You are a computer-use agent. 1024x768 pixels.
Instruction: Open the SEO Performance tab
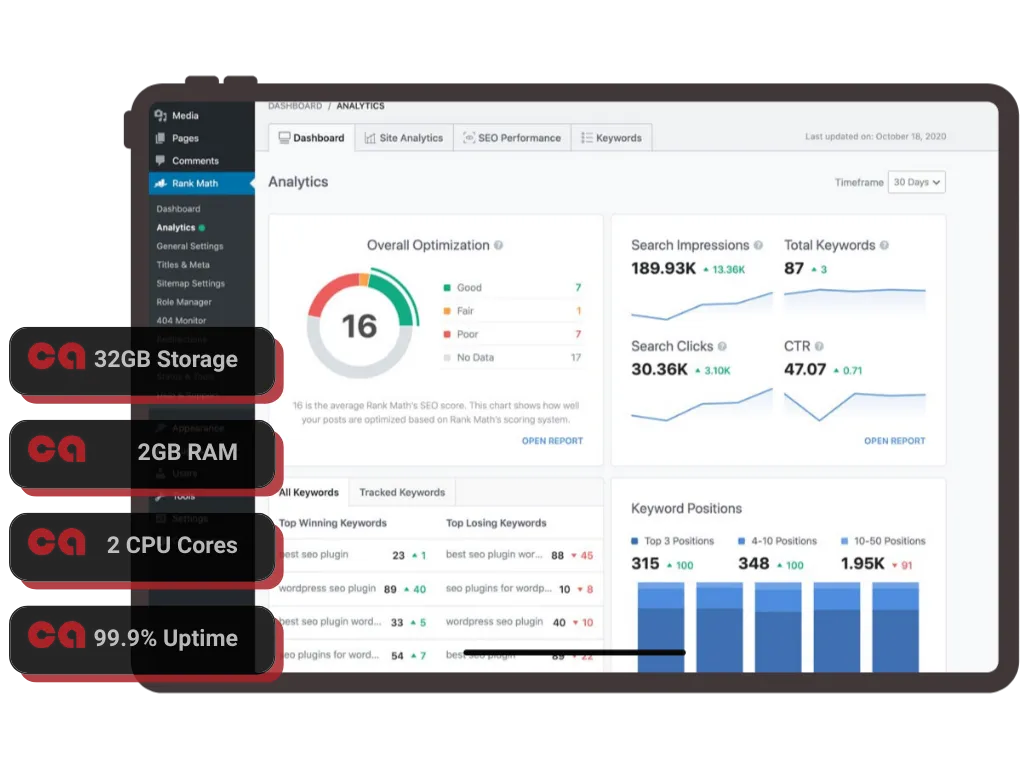click(x=512, y=138)
